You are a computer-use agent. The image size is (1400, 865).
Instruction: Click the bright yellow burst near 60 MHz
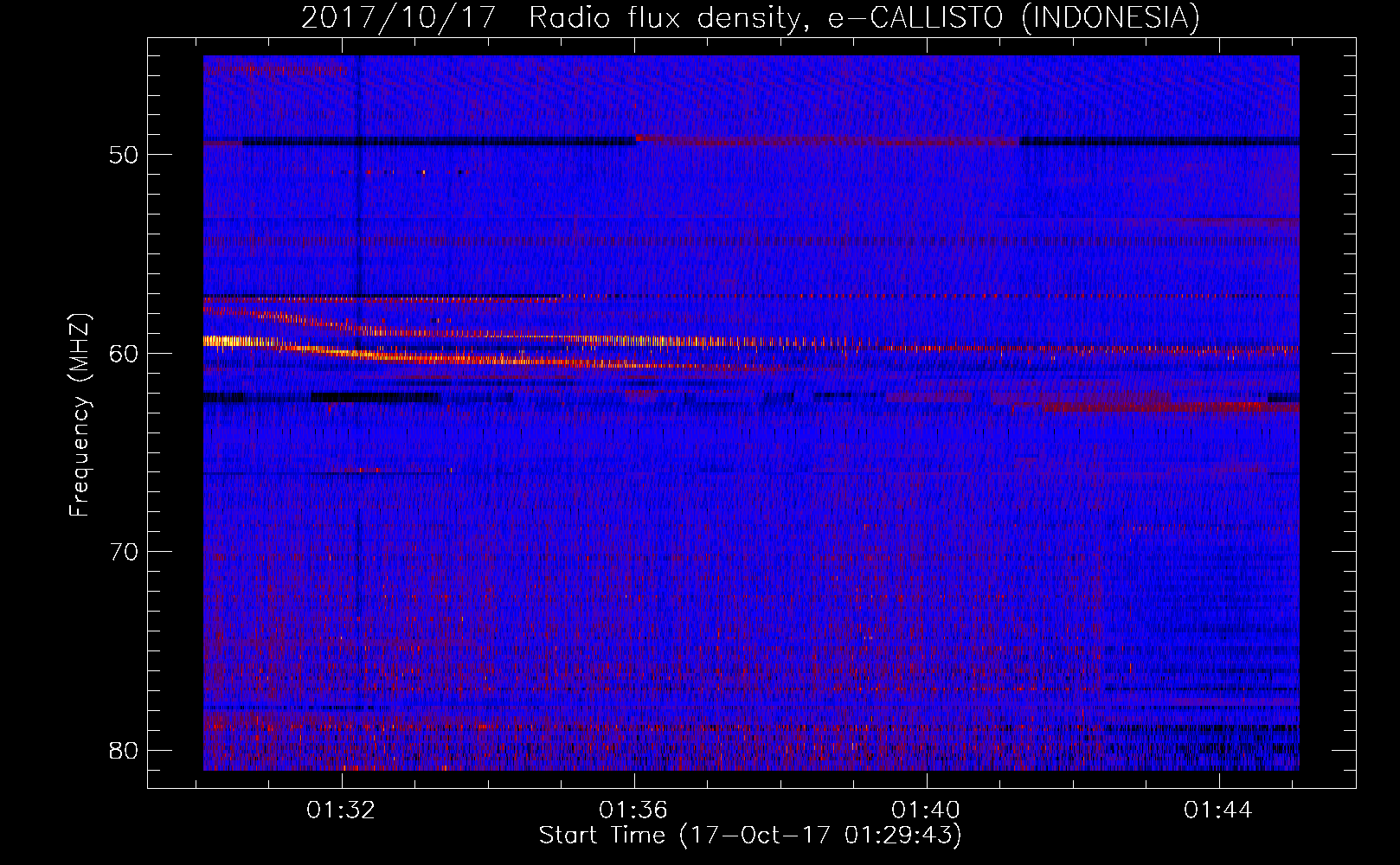(238, 341)
